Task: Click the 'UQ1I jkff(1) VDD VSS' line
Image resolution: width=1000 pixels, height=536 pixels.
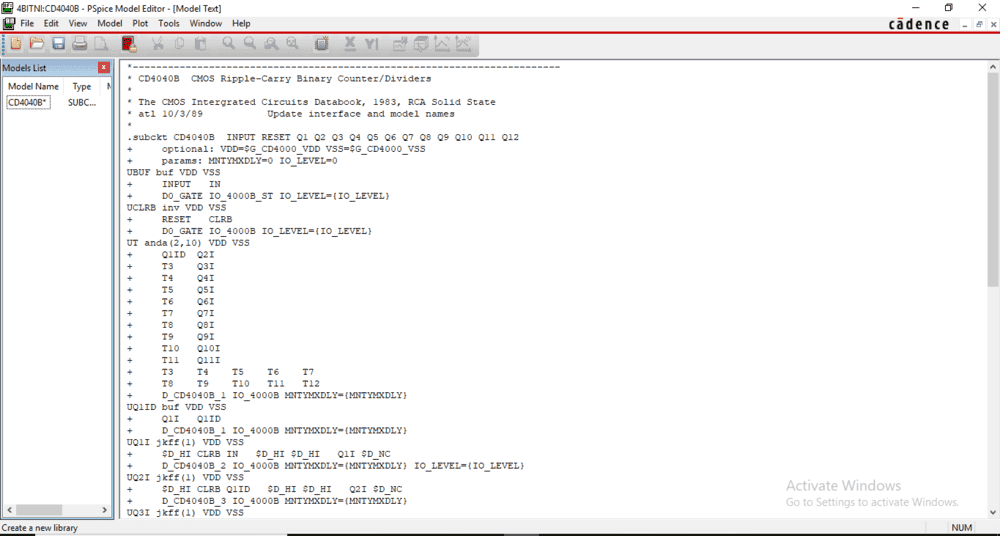Action: (x=185, y=442)
